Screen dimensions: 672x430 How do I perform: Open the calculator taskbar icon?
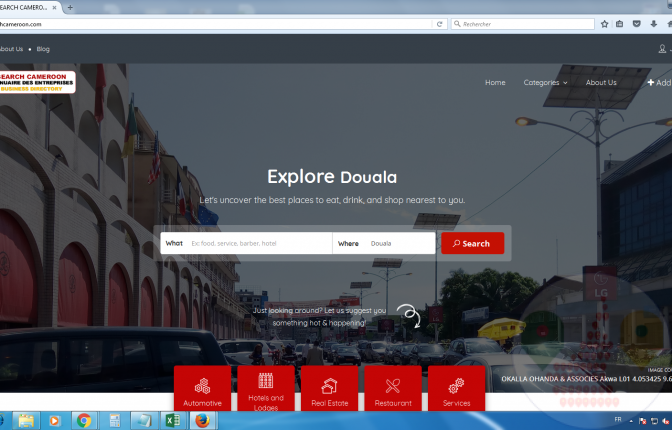coord(114,421)
